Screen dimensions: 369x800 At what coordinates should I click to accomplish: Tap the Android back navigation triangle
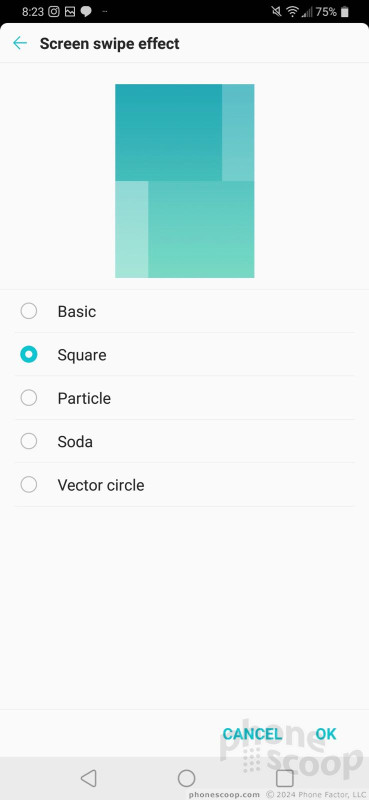coord(88,778)
